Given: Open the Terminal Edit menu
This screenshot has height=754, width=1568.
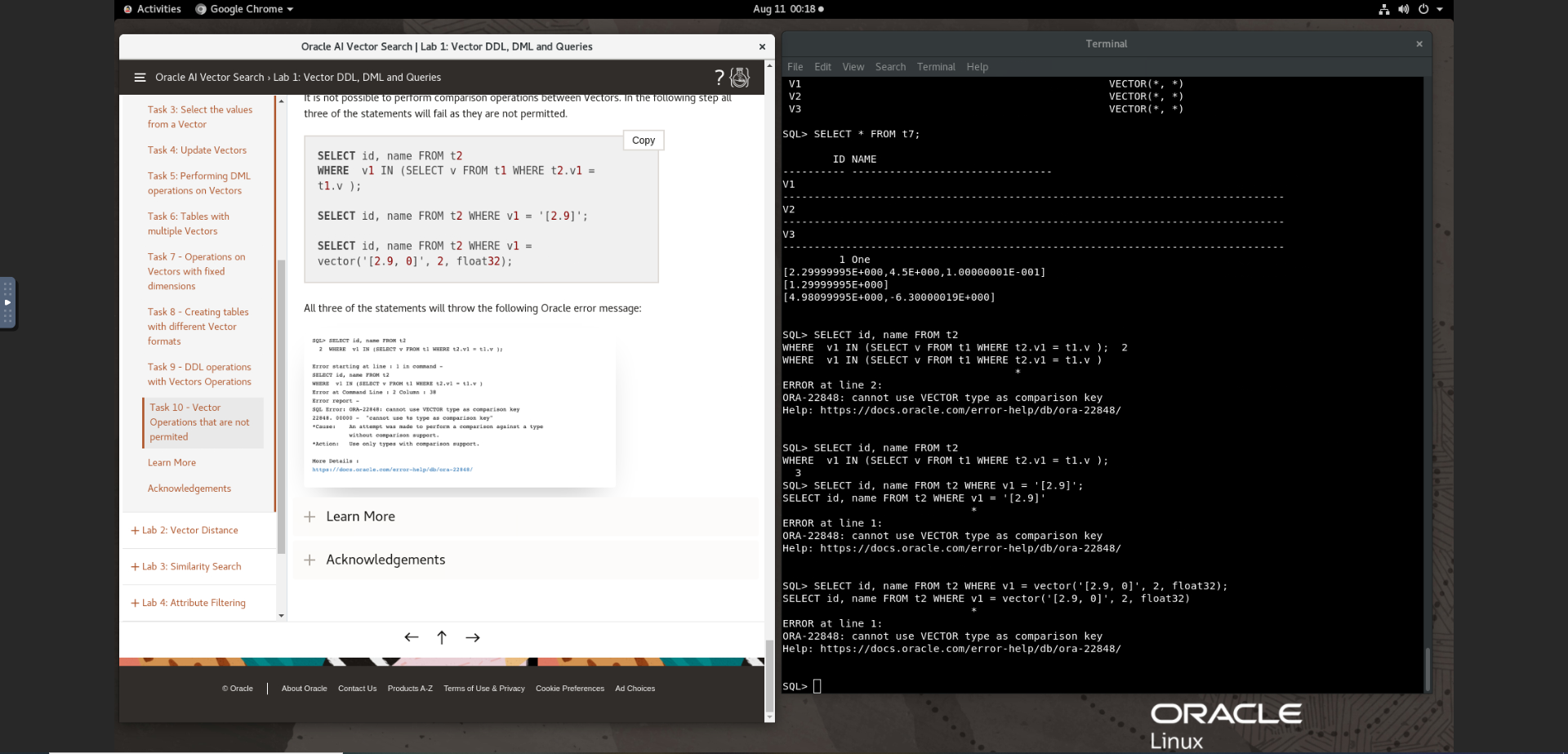Looking at the screenshot, I should pyautogui.click(x=823, y=67).
